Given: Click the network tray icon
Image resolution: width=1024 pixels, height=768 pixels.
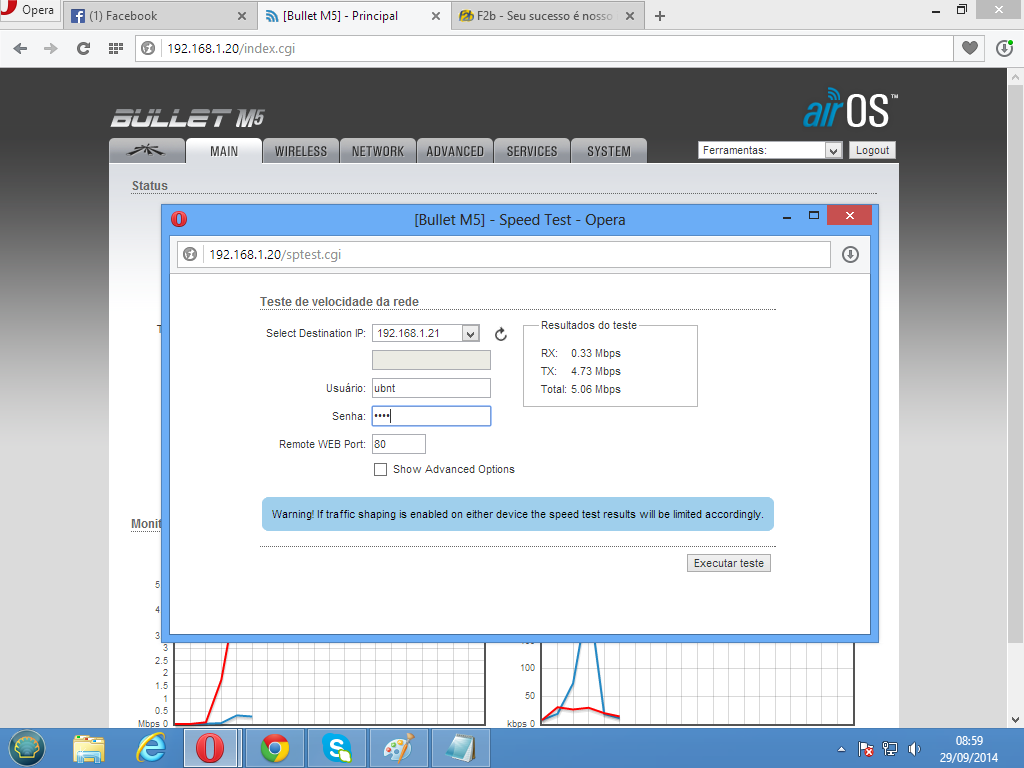Looking at the screenshot, I should point(889,749).
